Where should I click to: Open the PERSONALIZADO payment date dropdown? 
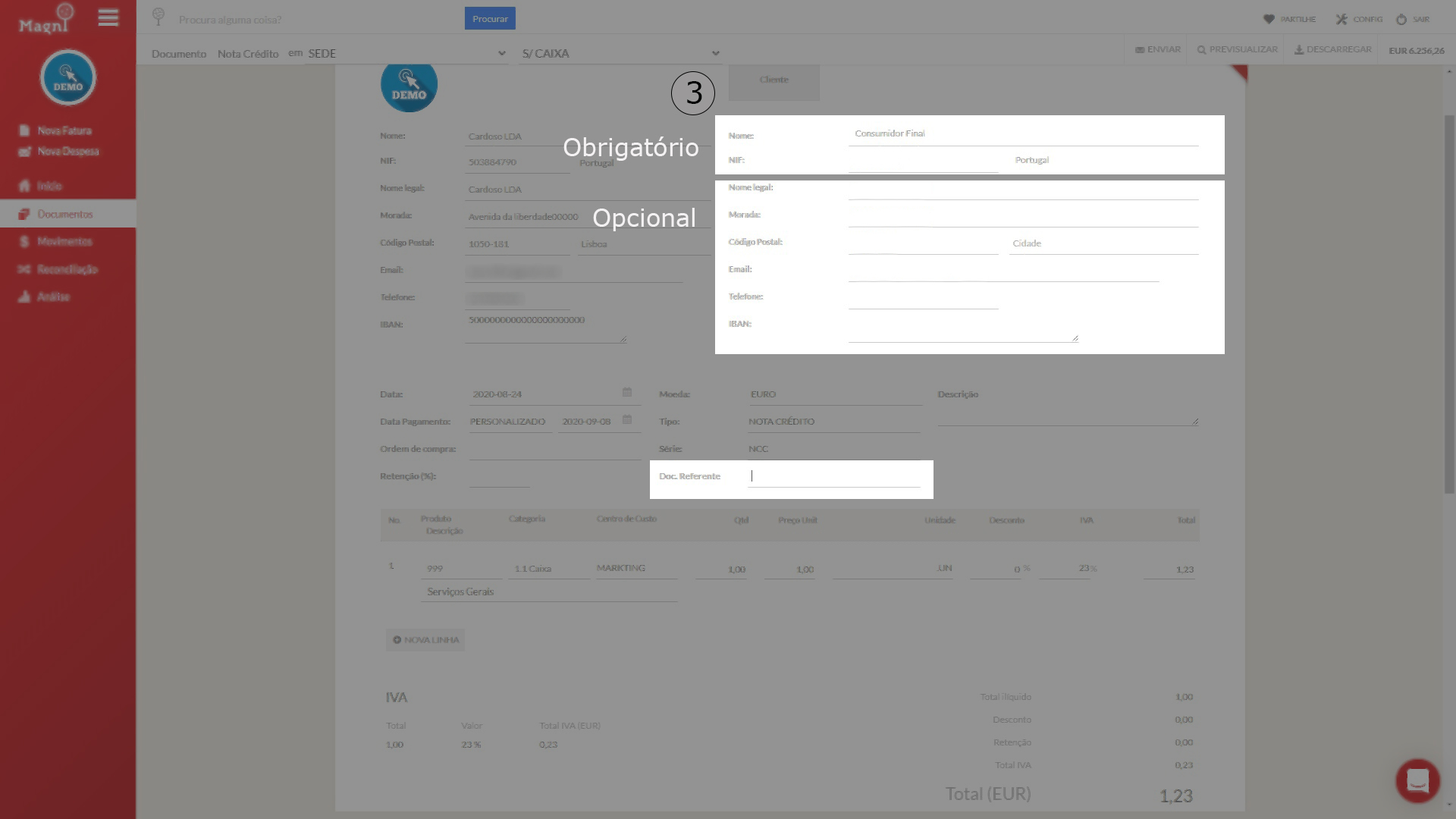[507, 422]
